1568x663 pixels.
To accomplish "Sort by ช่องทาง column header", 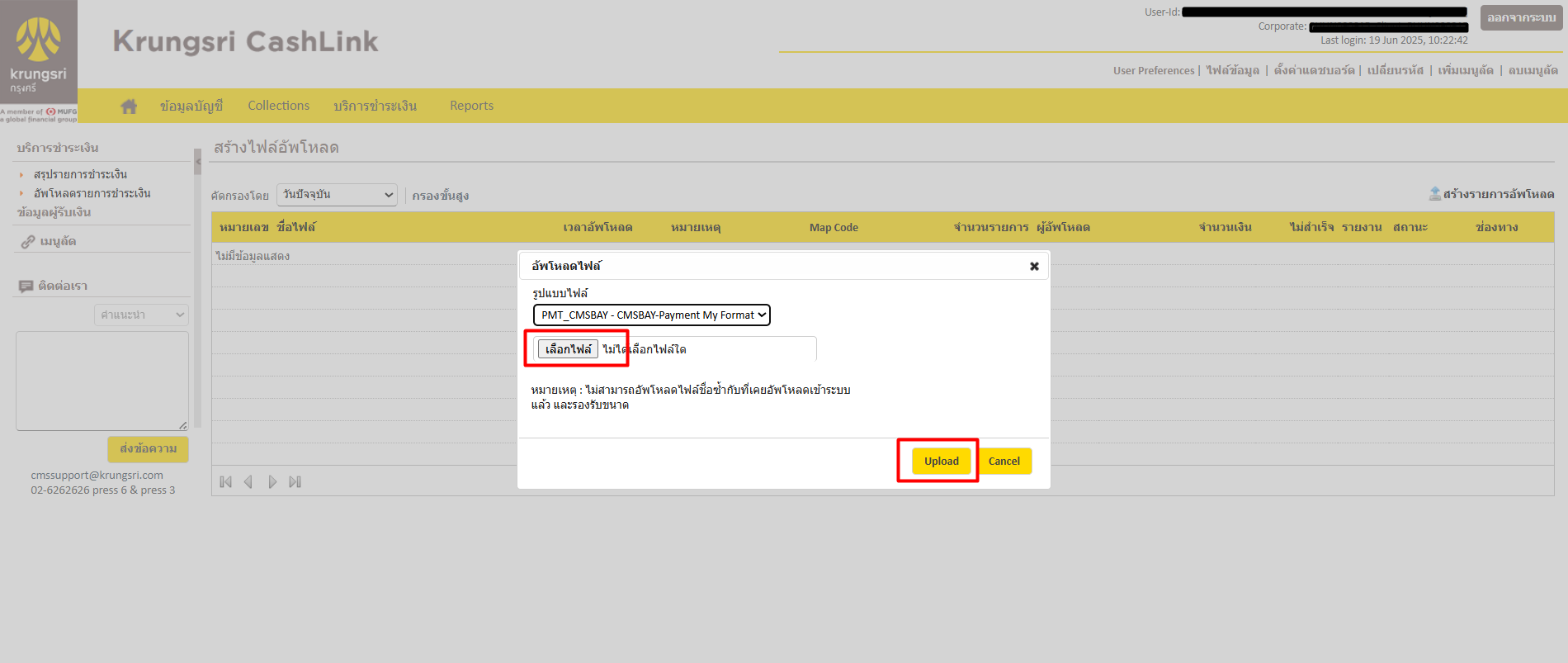I will pyautogui.click(x=1497, y=227).
